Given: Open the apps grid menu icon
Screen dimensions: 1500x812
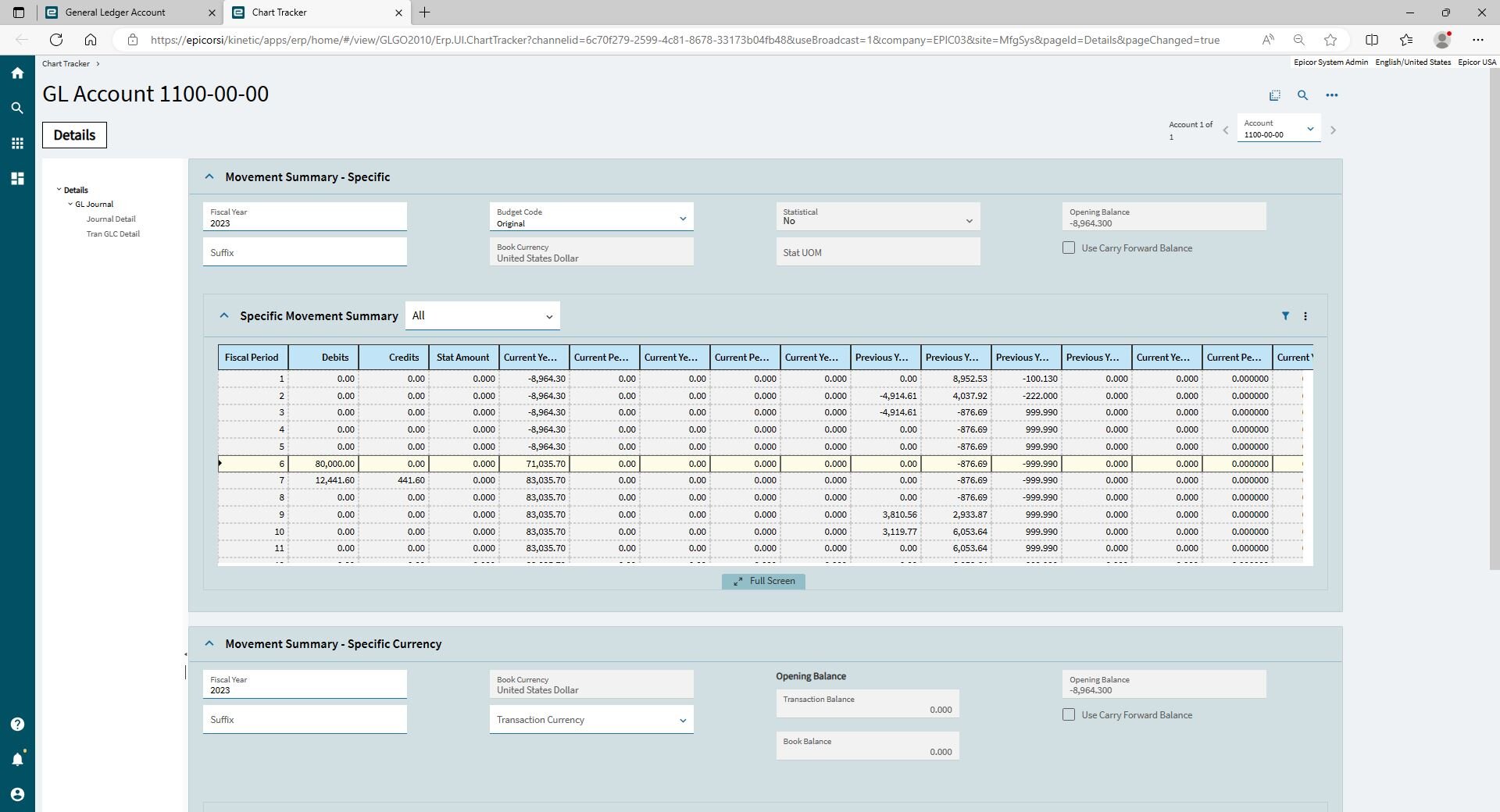Looking at the screenshot, I should point(17,144).
